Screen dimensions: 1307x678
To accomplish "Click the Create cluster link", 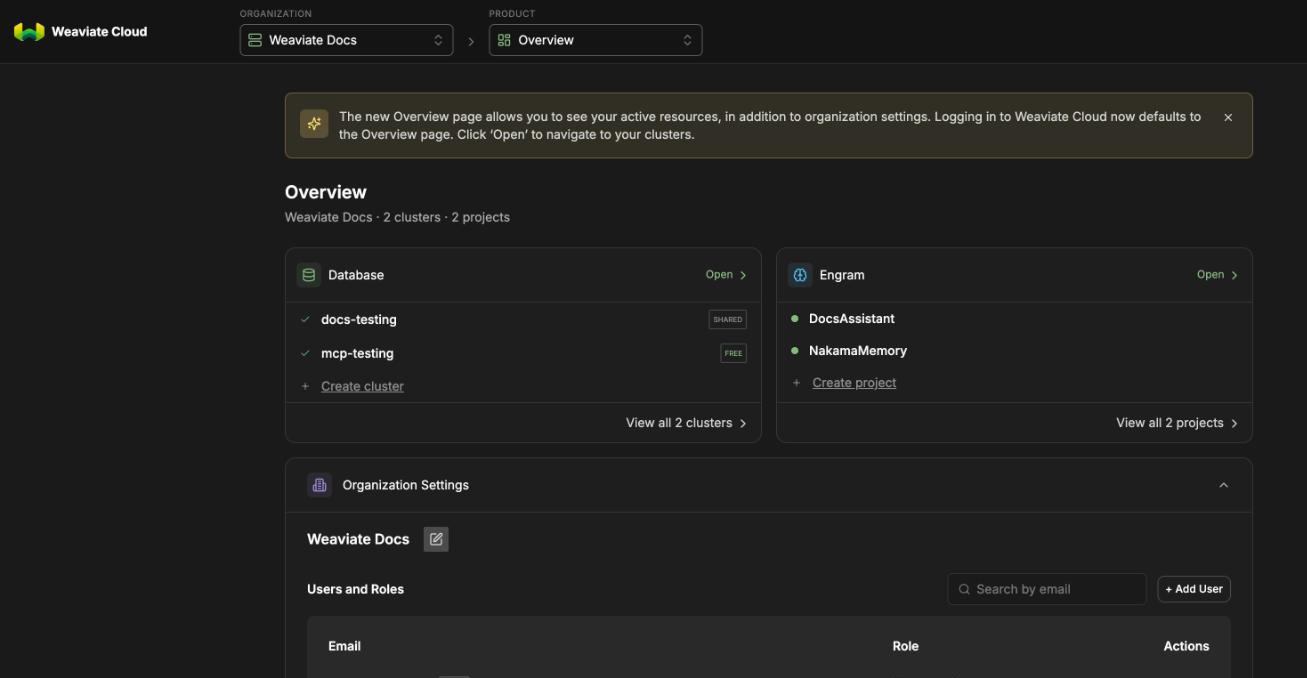I will coord(362,386).
